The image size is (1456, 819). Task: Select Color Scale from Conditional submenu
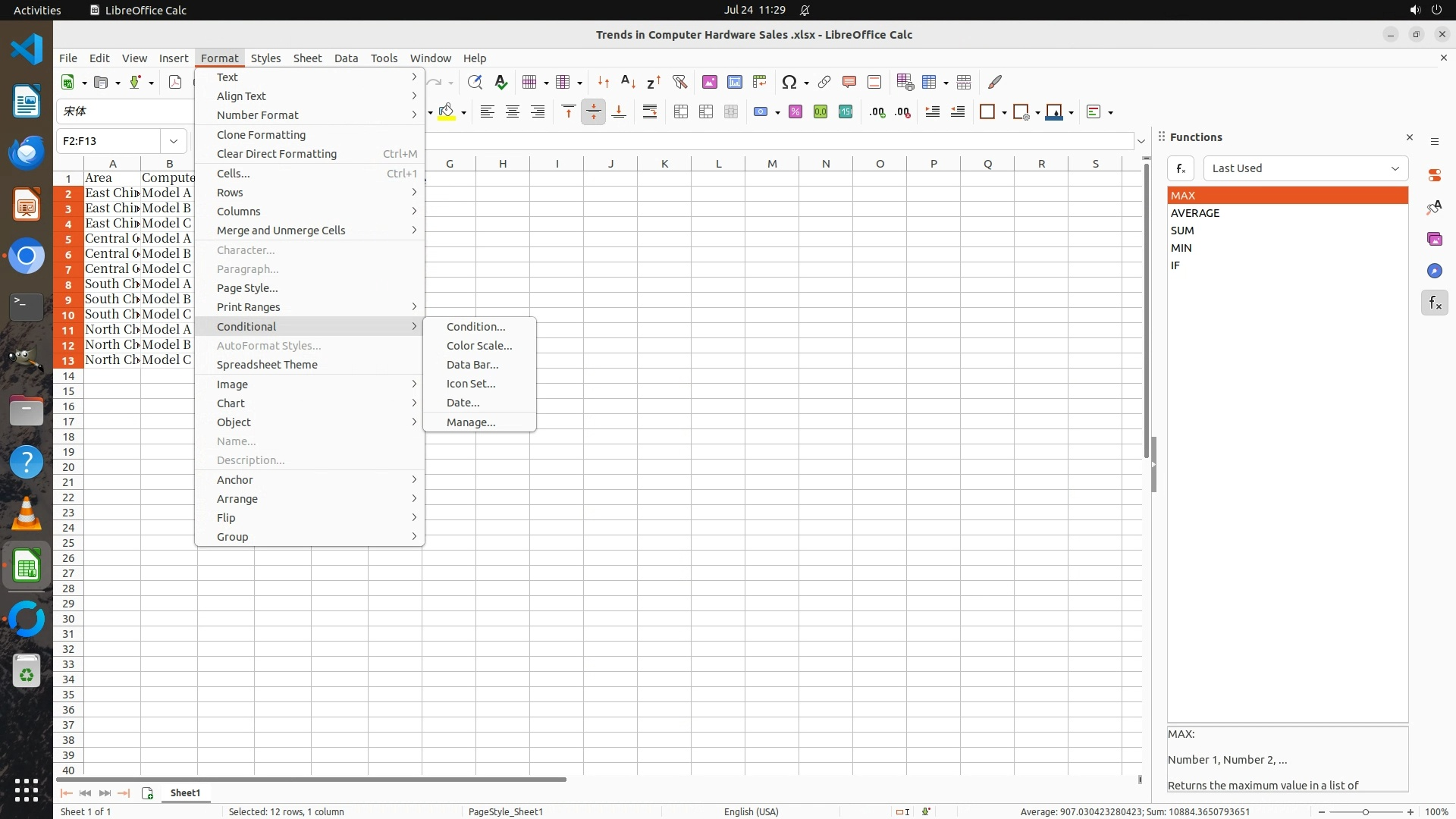tap(479, 346)
